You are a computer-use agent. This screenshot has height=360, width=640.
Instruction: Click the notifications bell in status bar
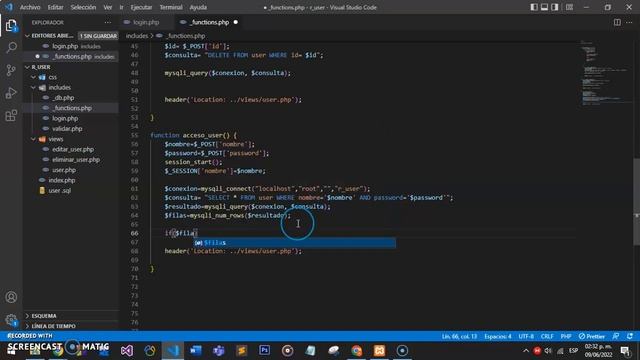point(630,336)
